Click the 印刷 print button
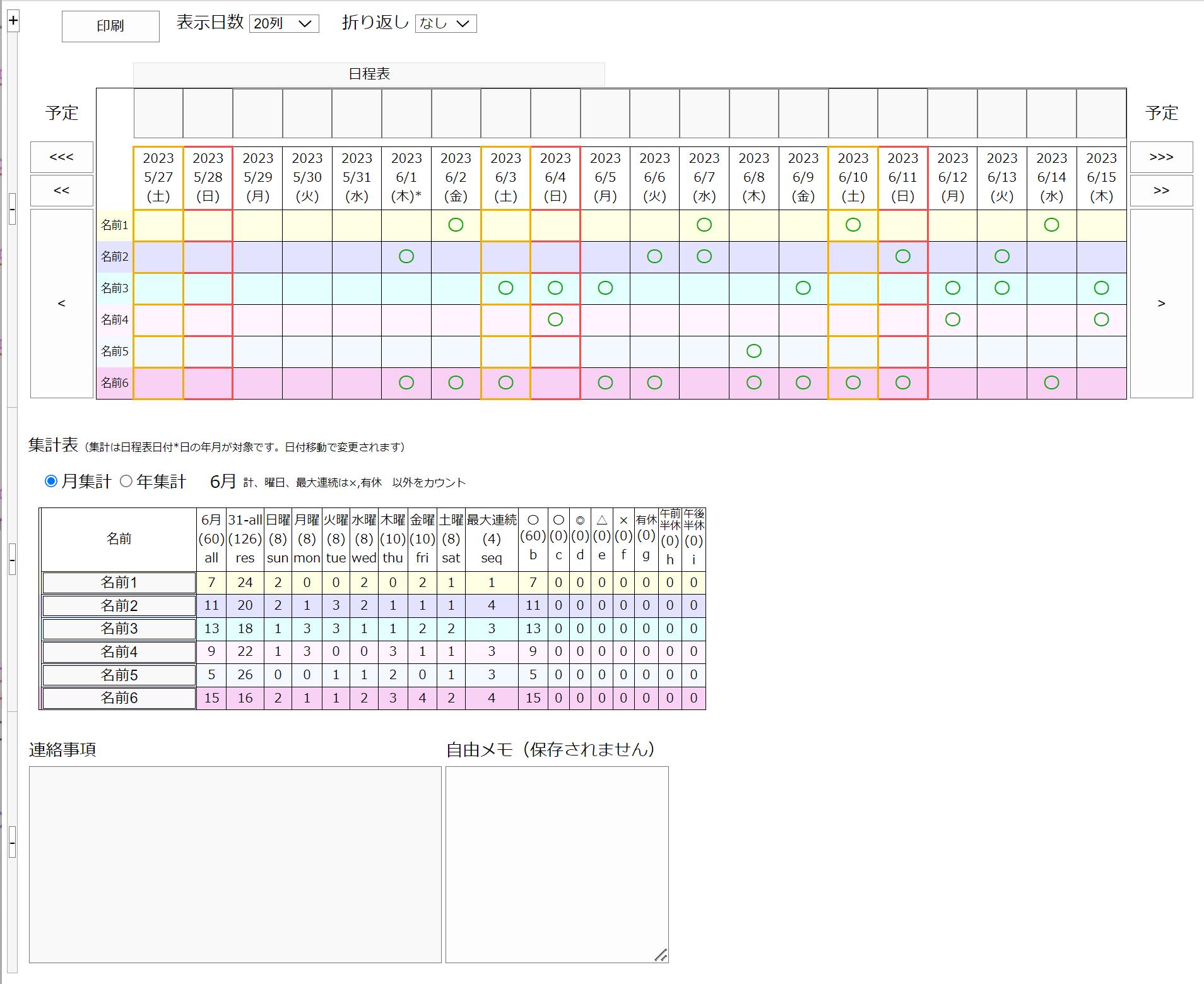This screenshot has width=1204, height=984. [x=110, y=27]
